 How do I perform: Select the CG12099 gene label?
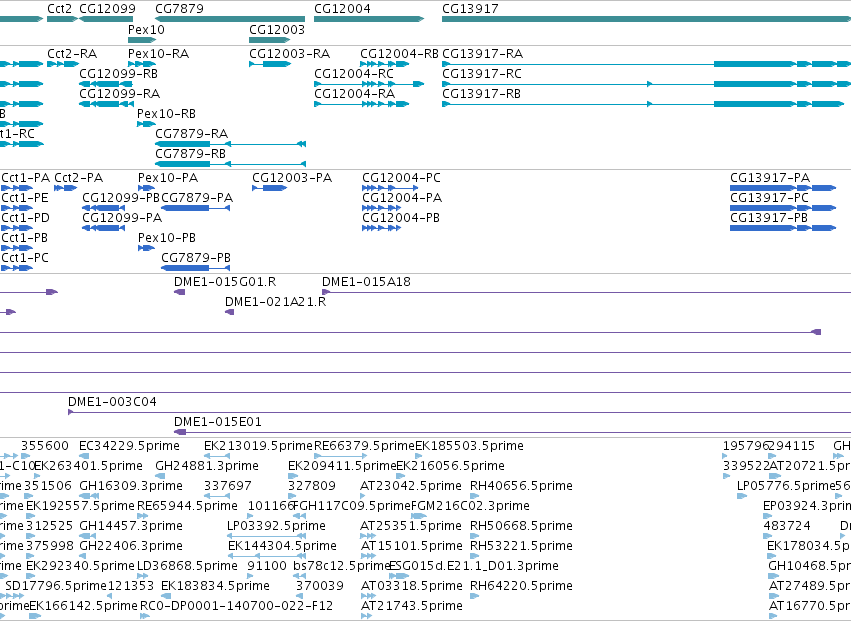pos(107,9)
